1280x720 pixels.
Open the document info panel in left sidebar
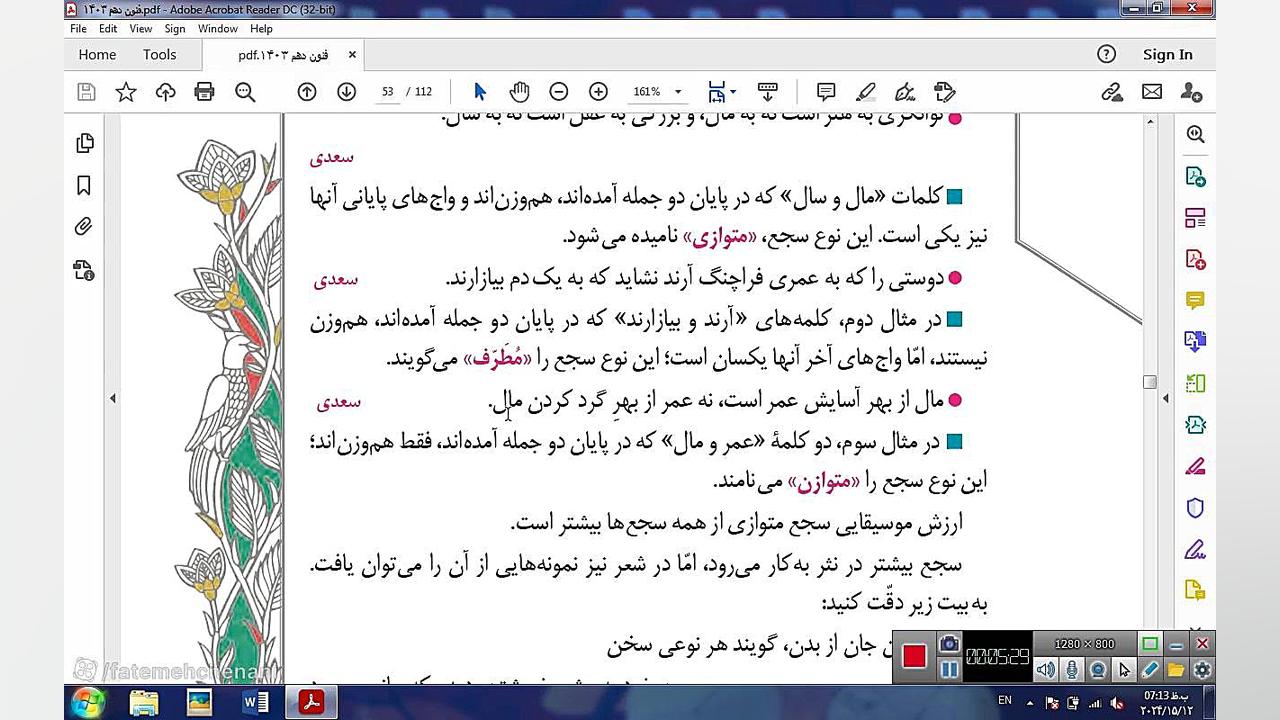coord(85,270)
